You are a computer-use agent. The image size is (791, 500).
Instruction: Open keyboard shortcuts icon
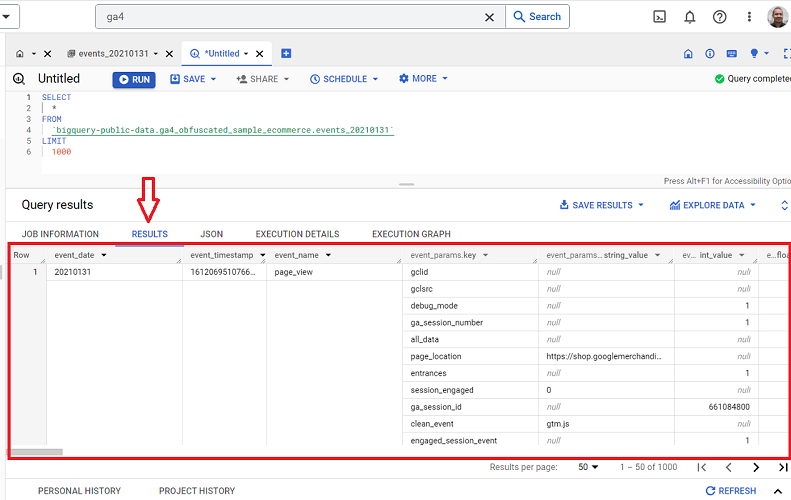tap(731, 53)
